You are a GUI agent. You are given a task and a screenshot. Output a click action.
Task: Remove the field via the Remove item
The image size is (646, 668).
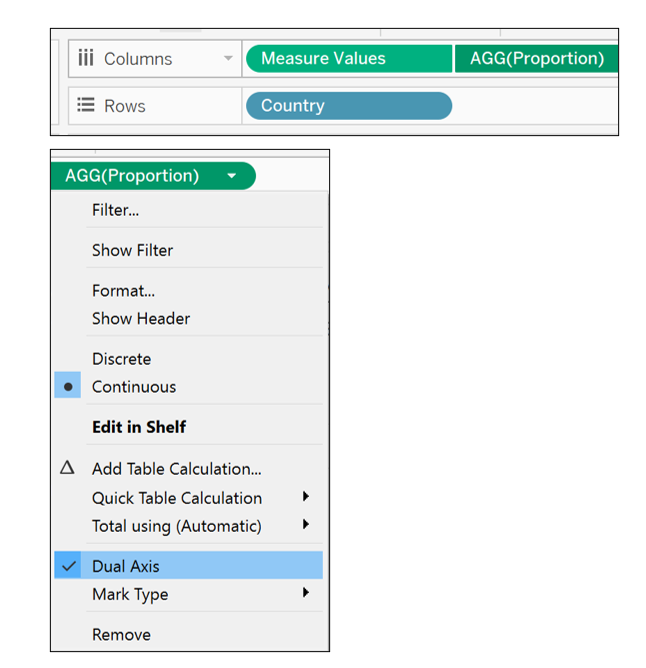point(122,634)
